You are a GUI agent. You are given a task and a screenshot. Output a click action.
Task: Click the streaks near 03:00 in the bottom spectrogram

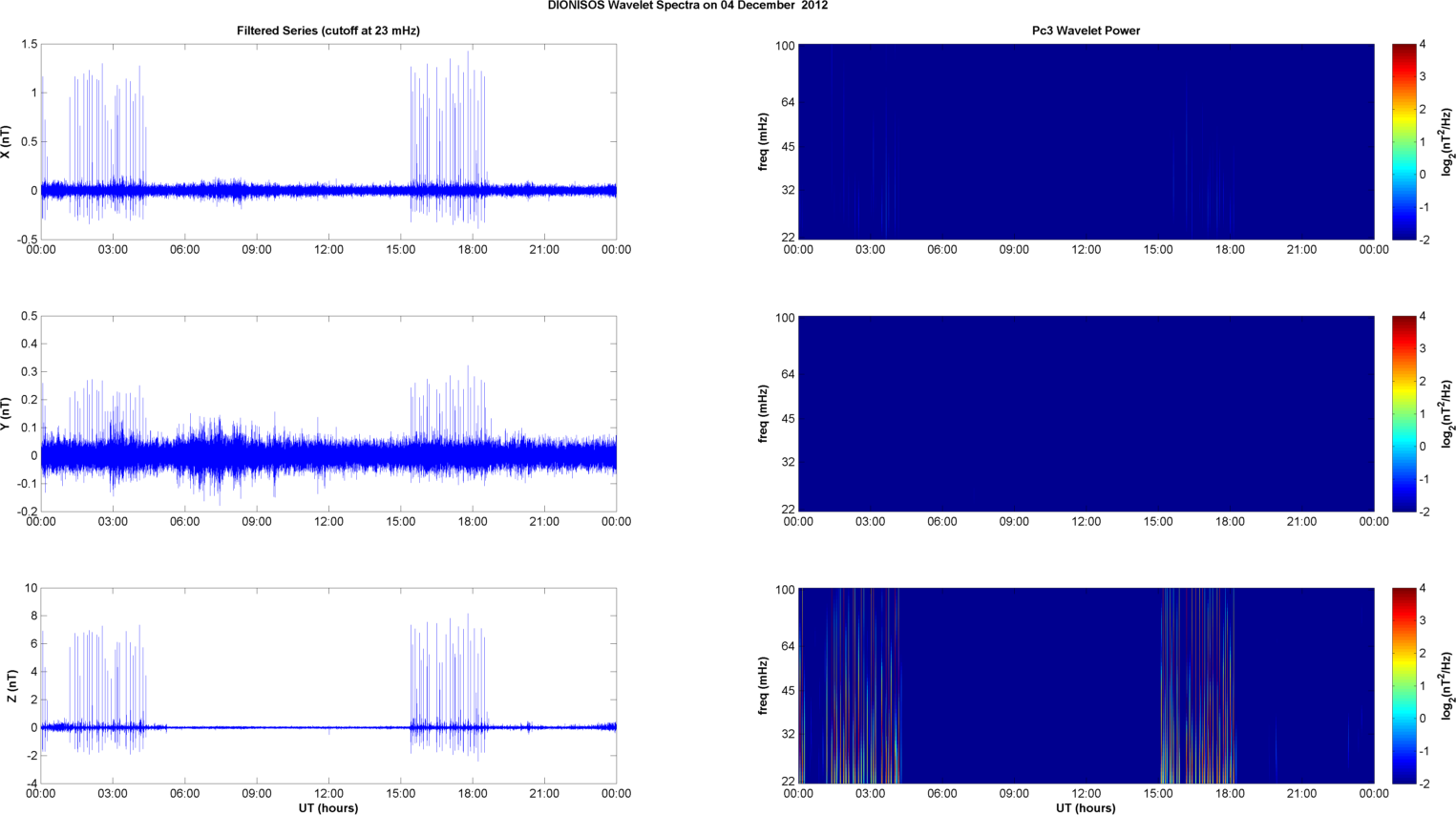pyautogui.click(x=864, y=686)
